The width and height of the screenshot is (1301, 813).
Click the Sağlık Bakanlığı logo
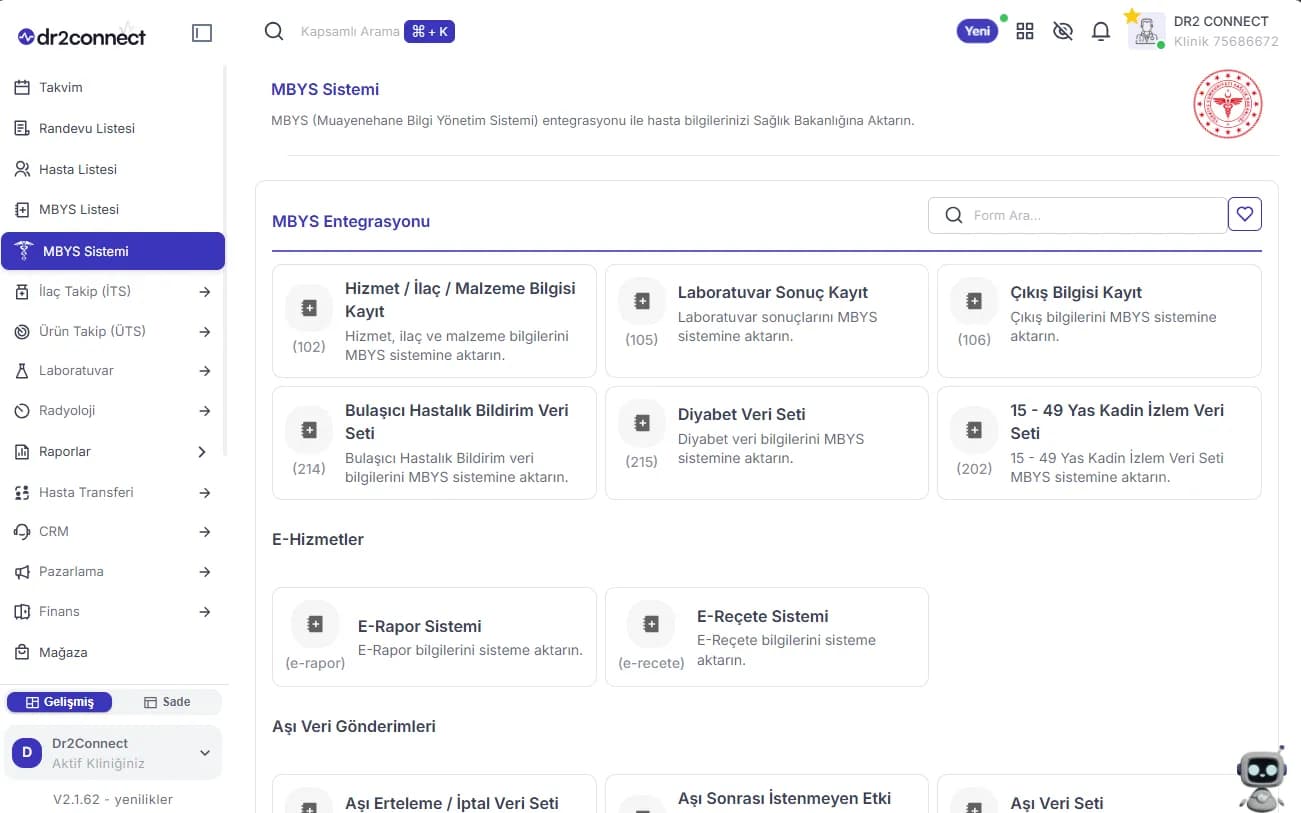point(1228,104)
